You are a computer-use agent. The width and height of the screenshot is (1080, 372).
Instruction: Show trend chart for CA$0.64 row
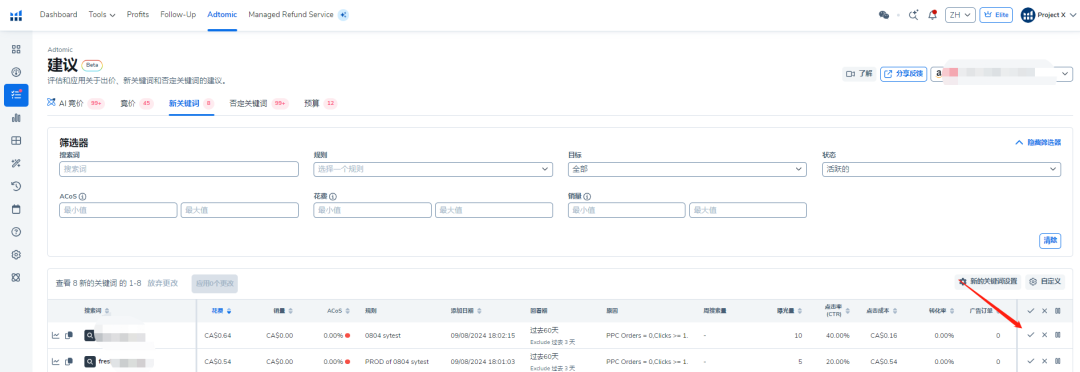[56, 335]
